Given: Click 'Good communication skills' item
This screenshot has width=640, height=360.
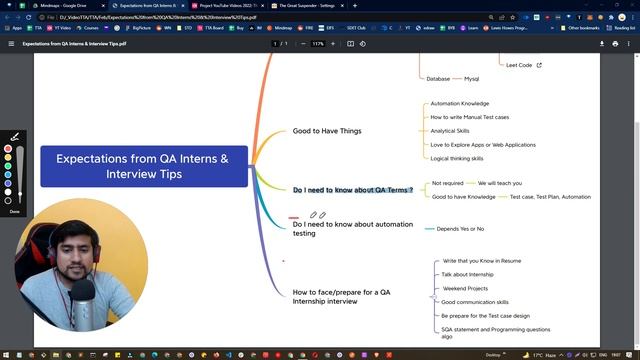Looking at the screenshot, I should tap(475, 302).
